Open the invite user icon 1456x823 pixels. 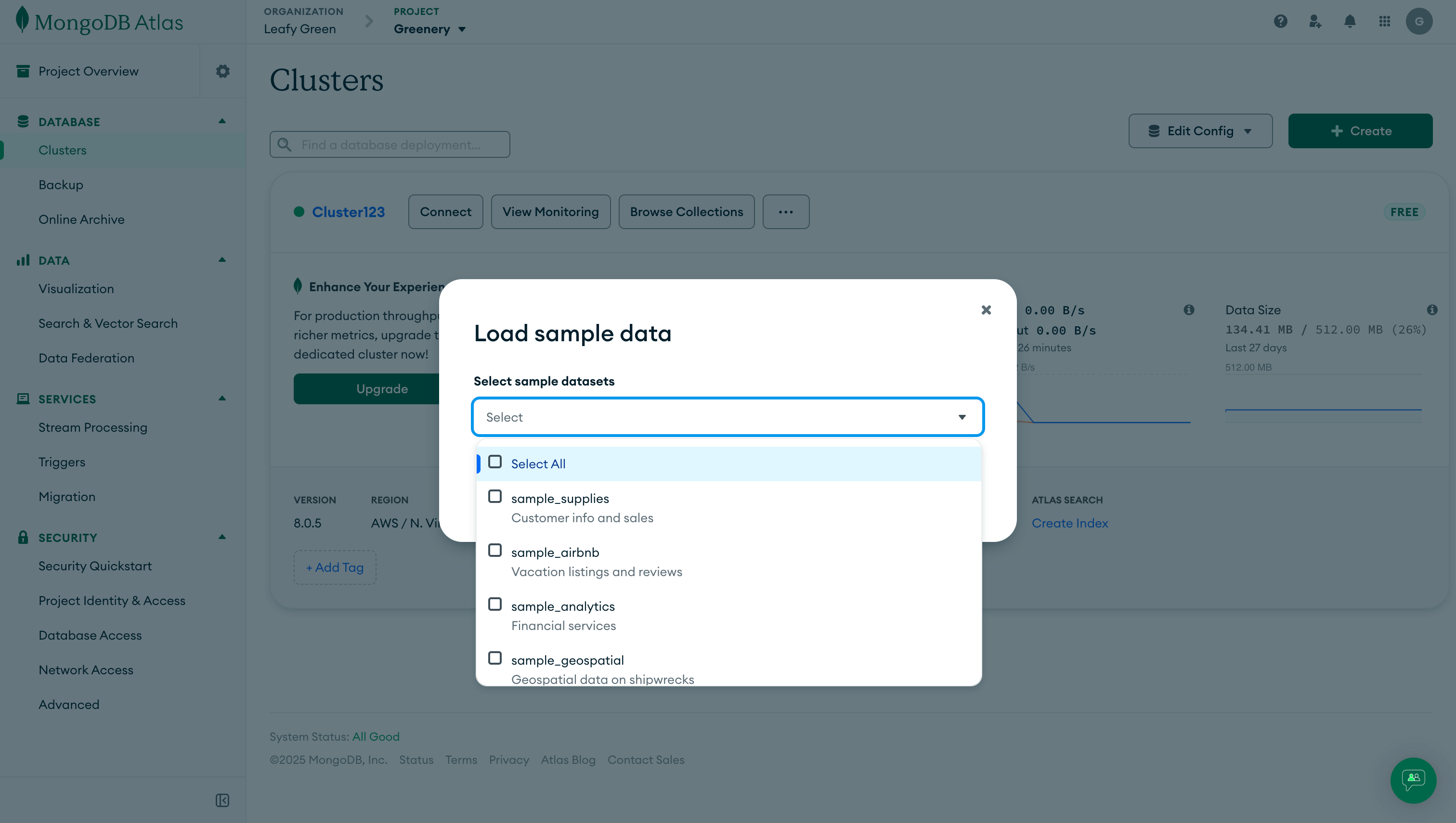point(1314,22)
